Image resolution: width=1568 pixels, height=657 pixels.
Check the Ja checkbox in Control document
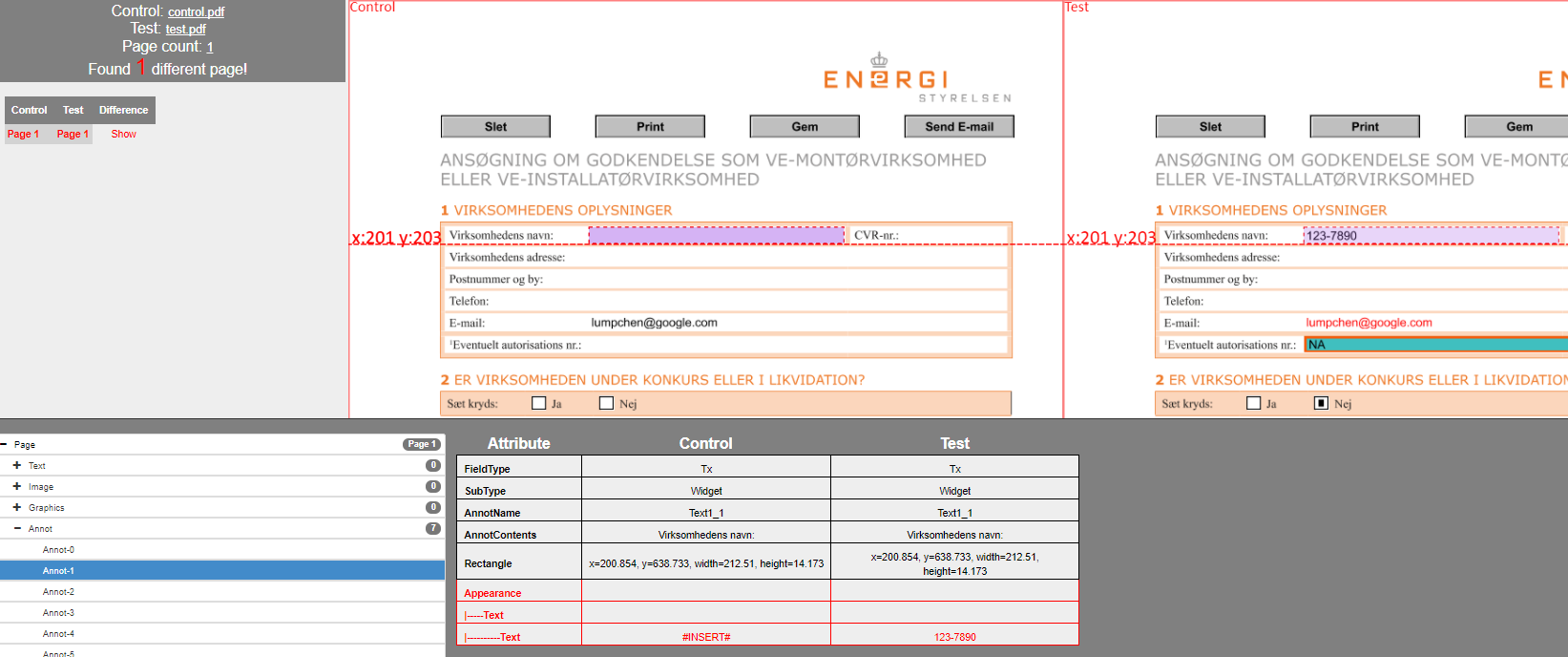pyautogui.click(x=539, y=403)
